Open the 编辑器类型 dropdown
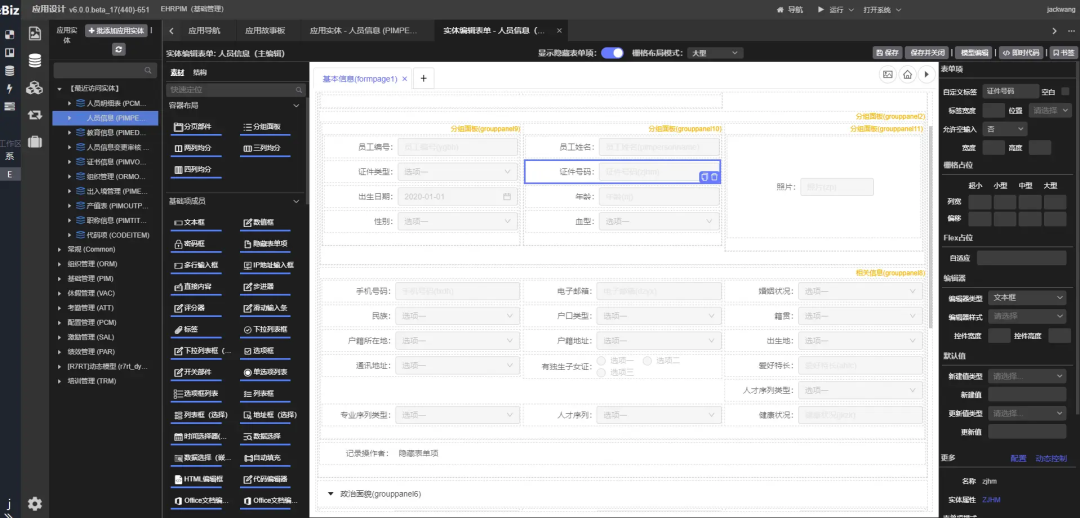 click(1027, 298)
